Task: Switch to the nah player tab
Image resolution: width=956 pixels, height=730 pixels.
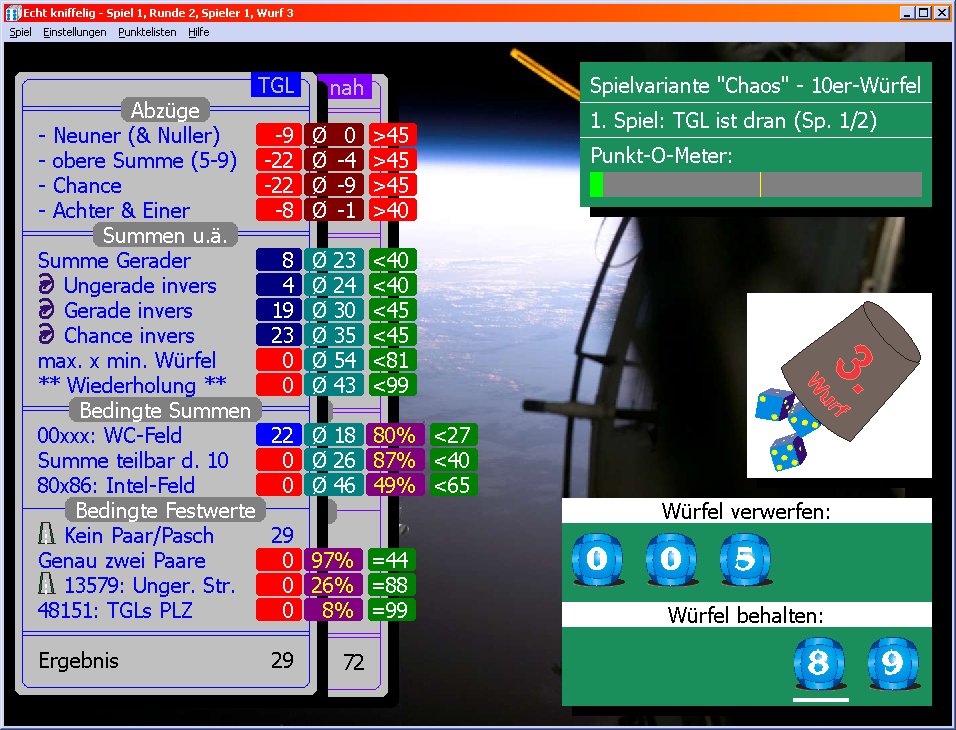Action: click(346, 88)
